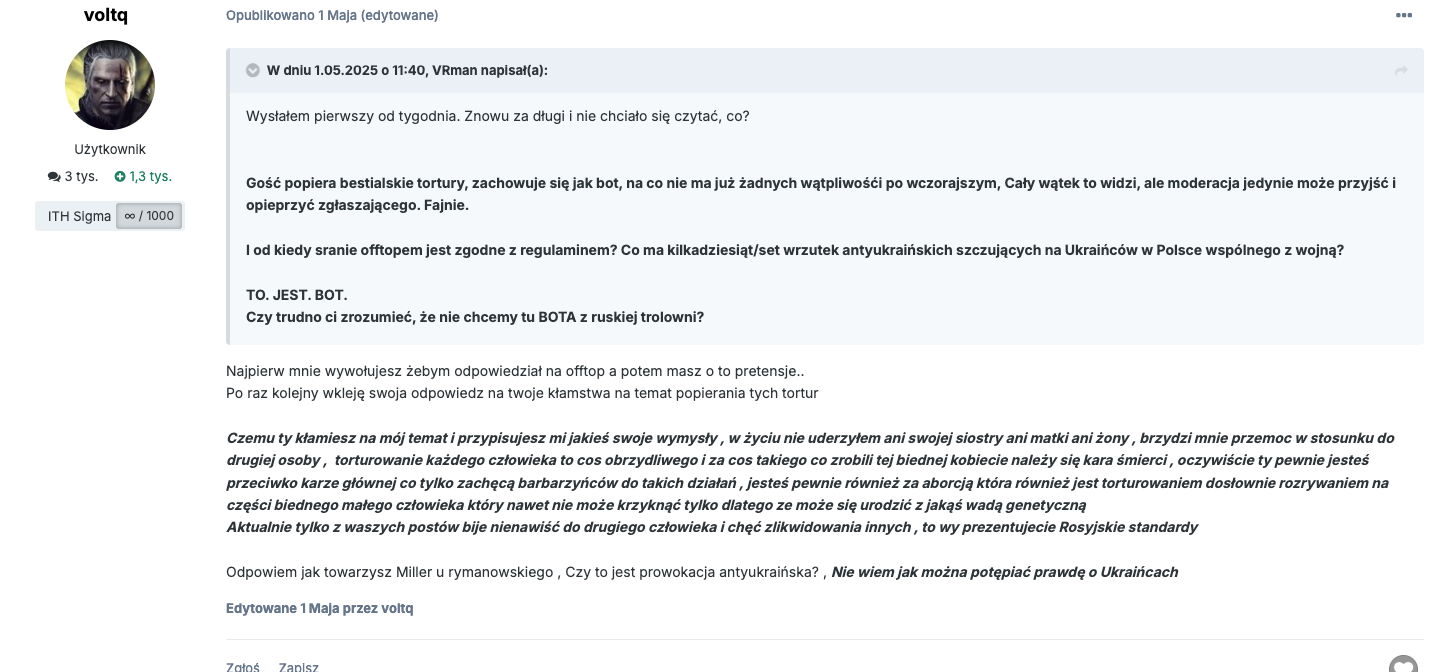Click the '3 tys.' posts count text
Image resolution: width=1436 pixels, height=672 pixels.
coord(81,177)
